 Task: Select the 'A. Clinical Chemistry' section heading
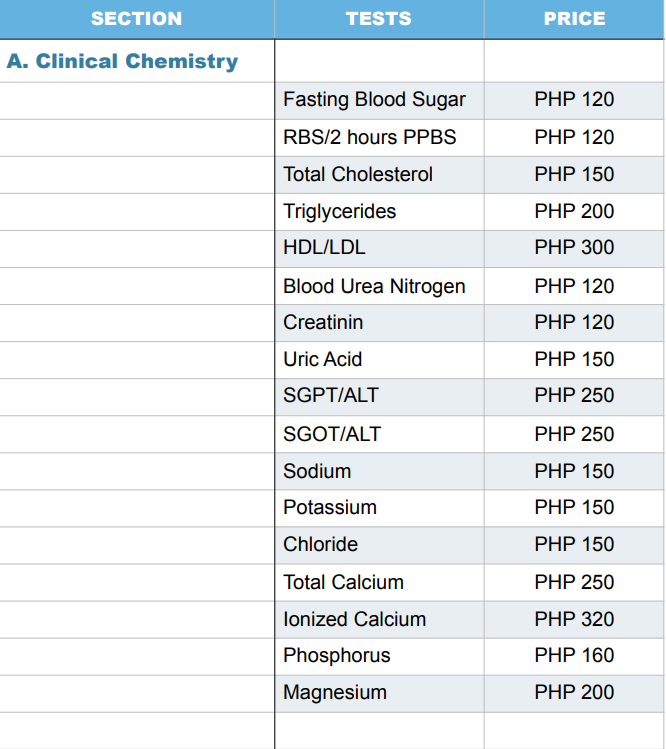(x=122, y=61)
